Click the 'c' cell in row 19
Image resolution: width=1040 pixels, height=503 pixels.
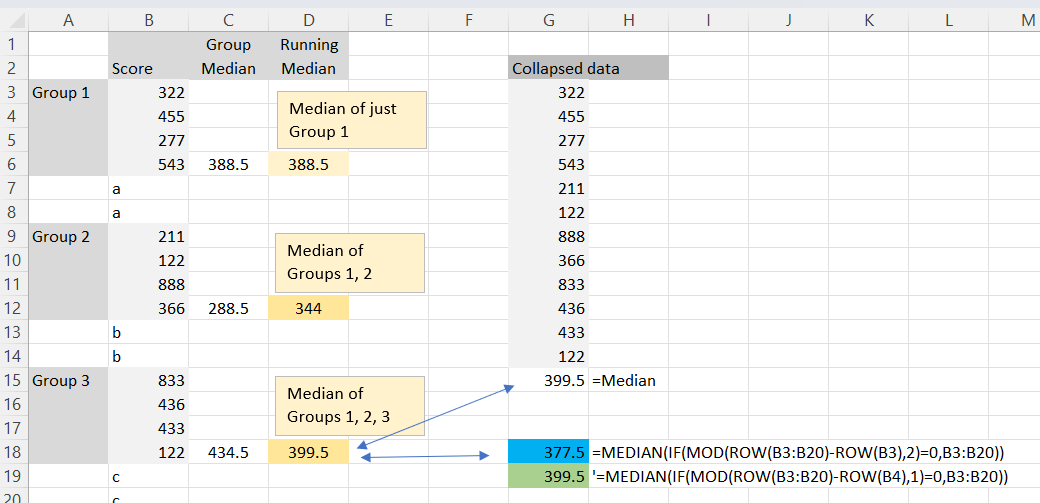coord(149,476)
